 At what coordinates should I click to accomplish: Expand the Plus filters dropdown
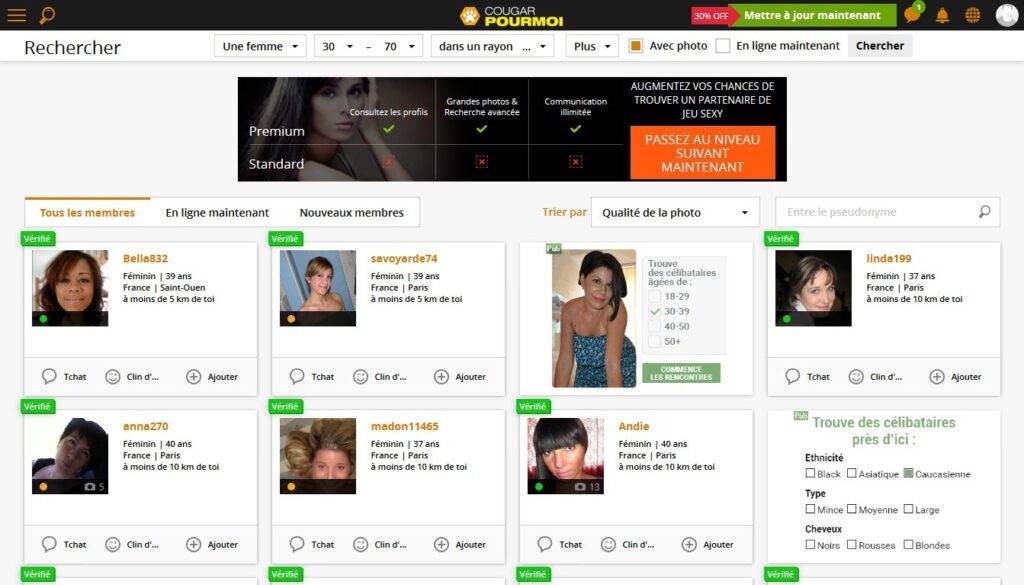coord(592,46)
